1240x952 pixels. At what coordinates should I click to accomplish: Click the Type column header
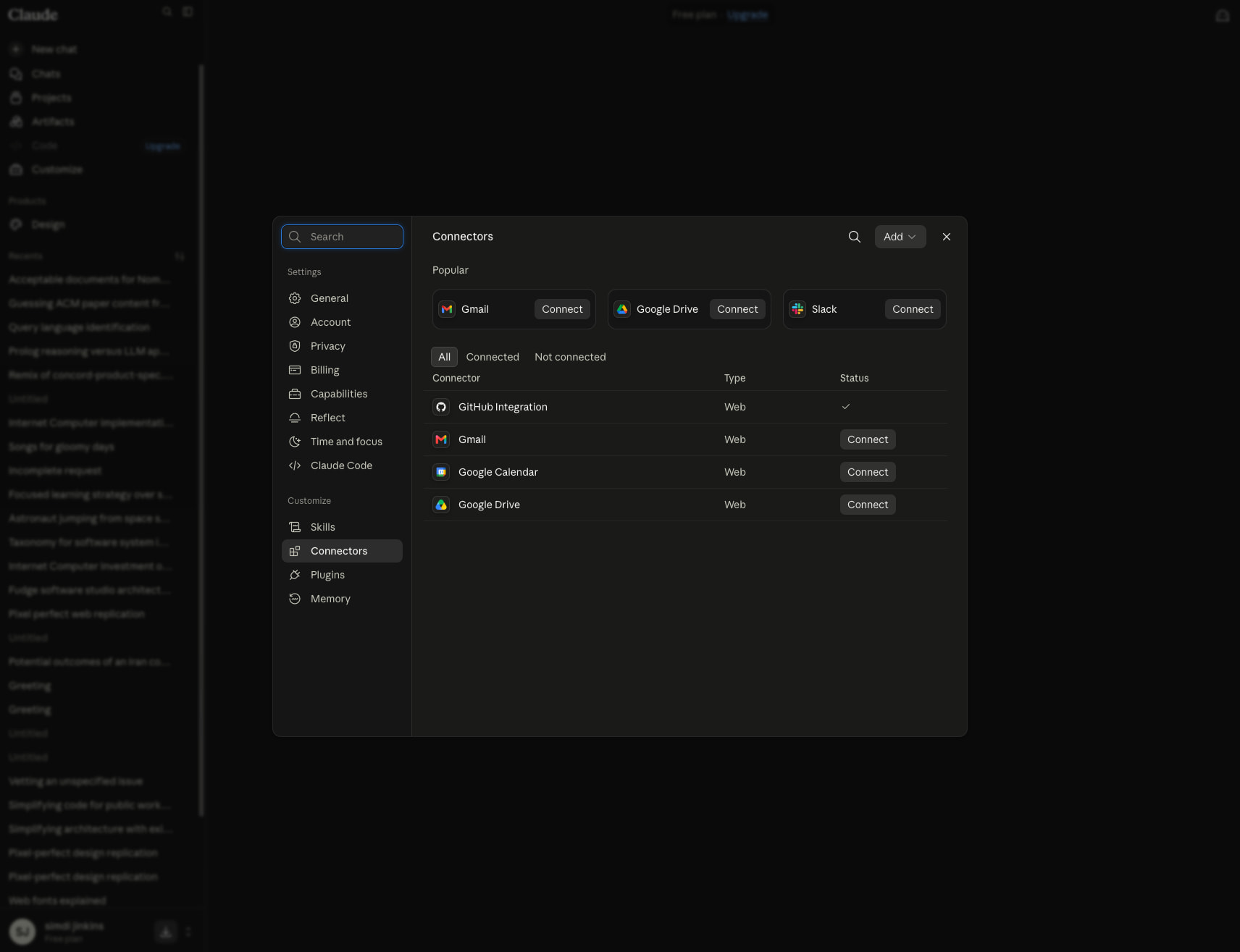[734, 378]
